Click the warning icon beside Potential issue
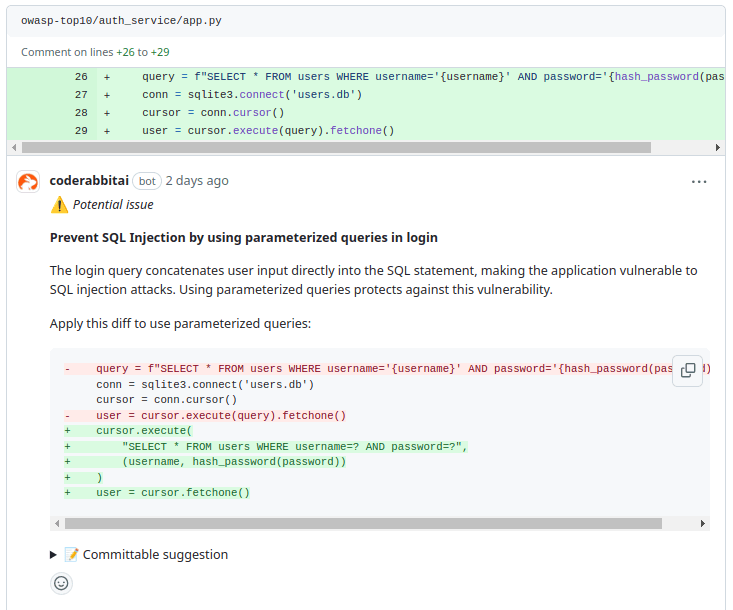 click(x=59, y=205)
